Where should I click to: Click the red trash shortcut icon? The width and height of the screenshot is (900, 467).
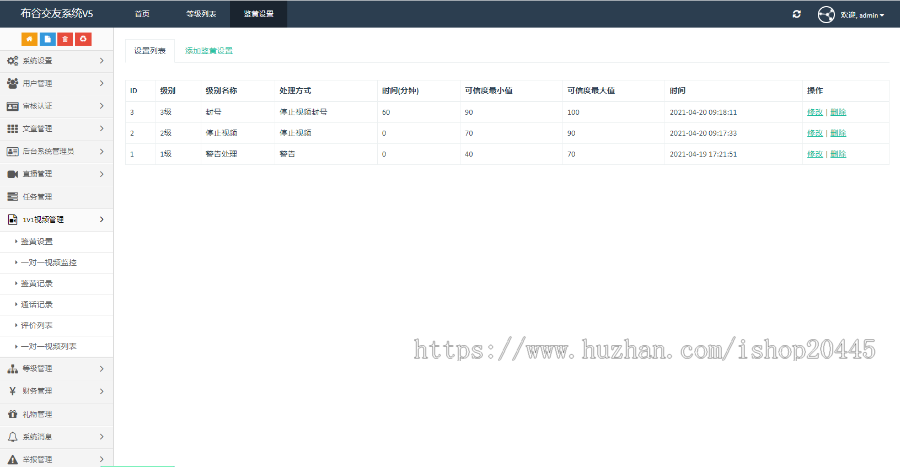pyautogui.click(x=65, y=39)
